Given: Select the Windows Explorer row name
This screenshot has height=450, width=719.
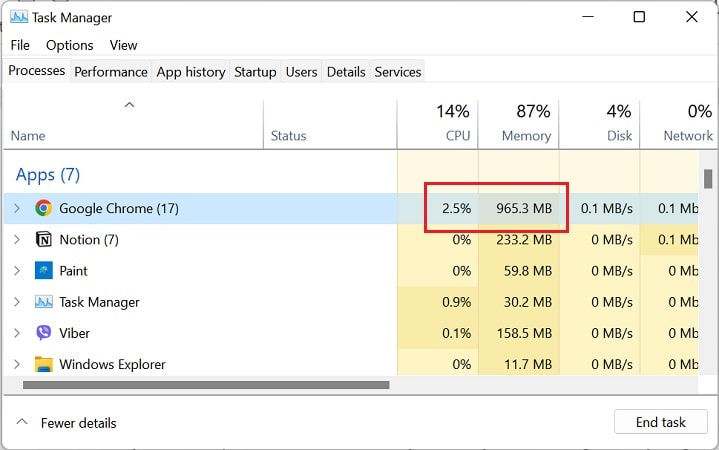Looking at the screenshot, I should point(112,364).
